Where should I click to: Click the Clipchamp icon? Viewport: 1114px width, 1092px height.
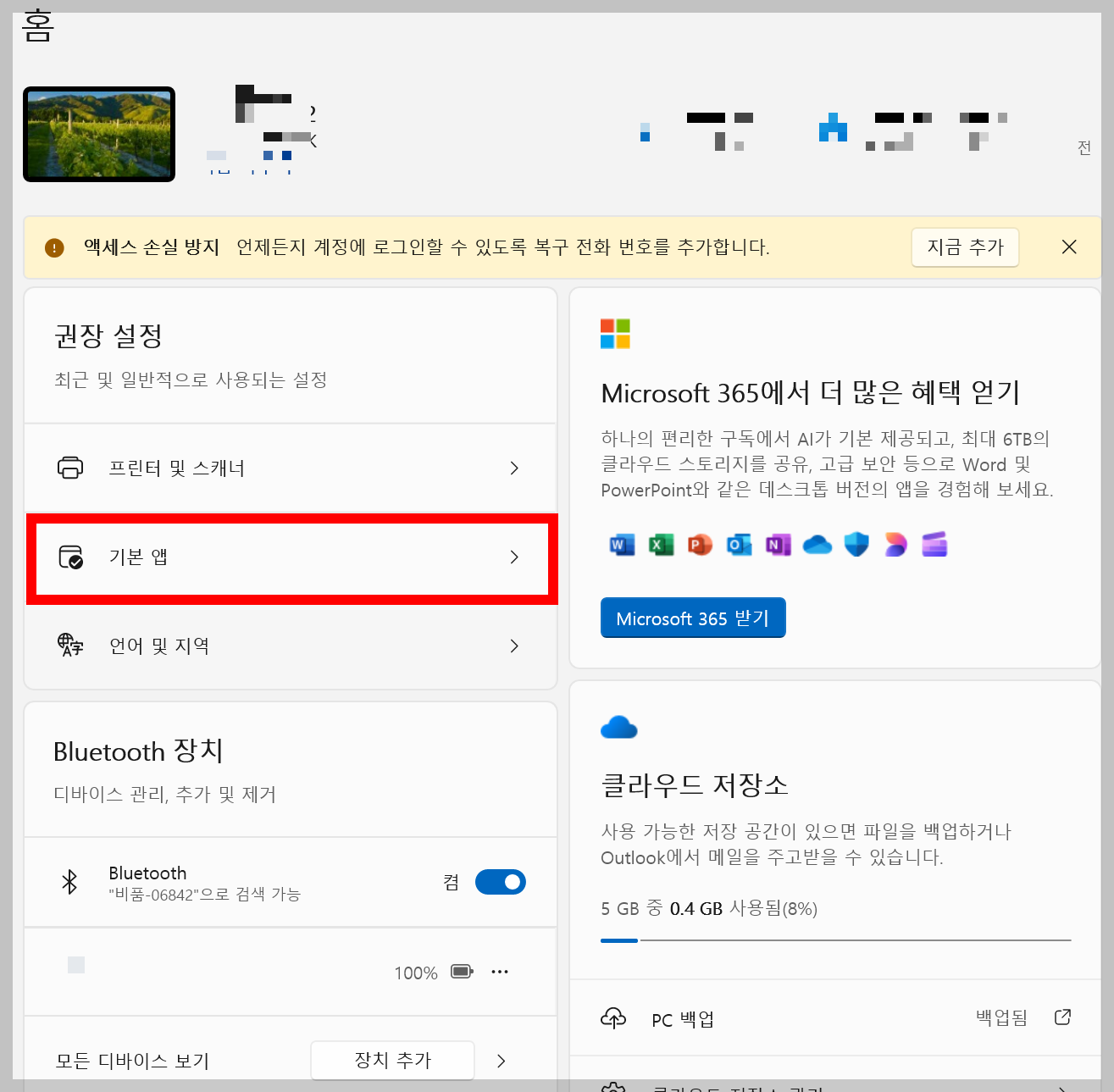pyautogui.click(x=934, y=545)
